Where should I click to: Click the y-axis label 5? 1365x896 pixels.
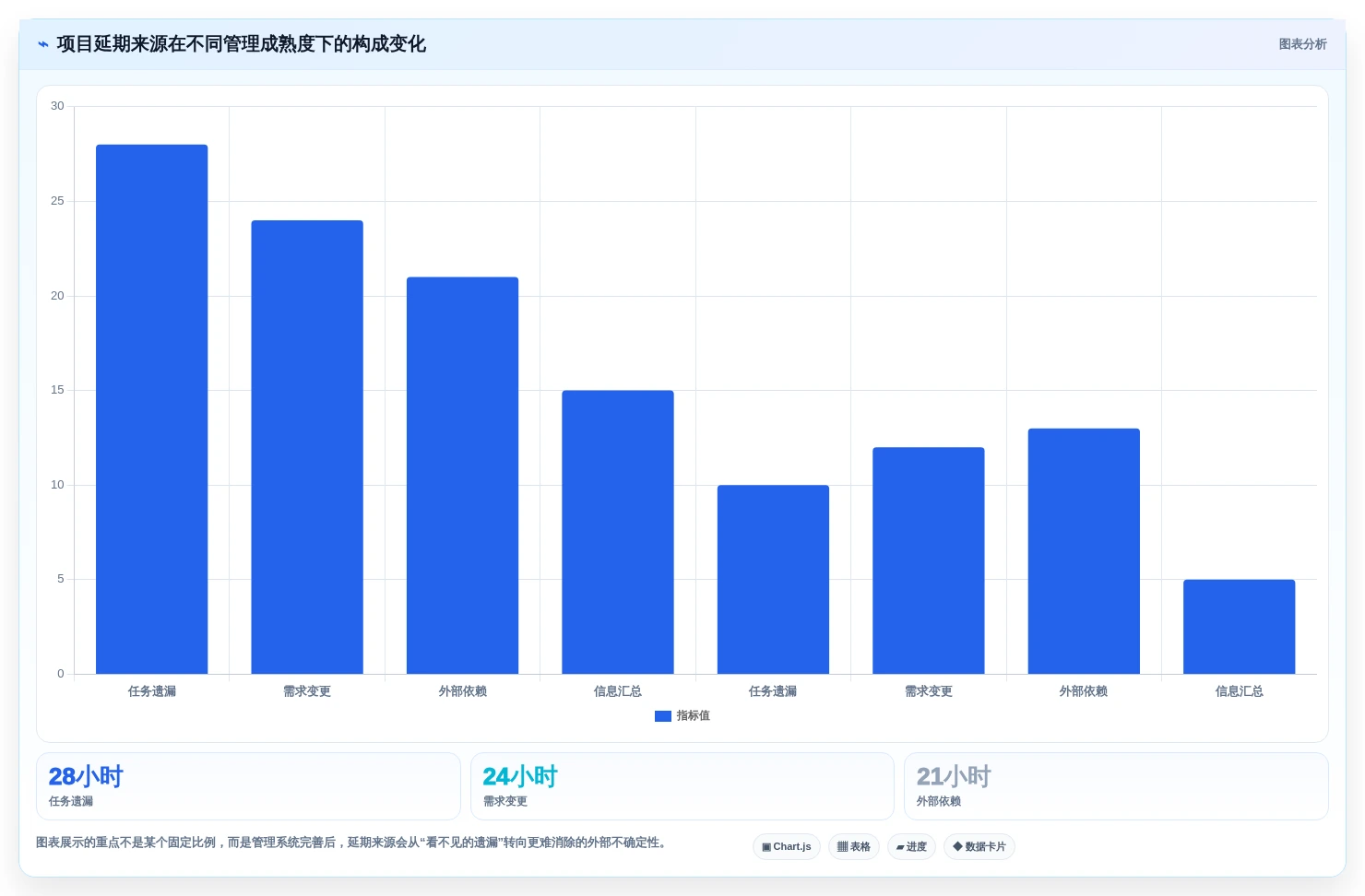pyautogui.click(x=61, y=579)
